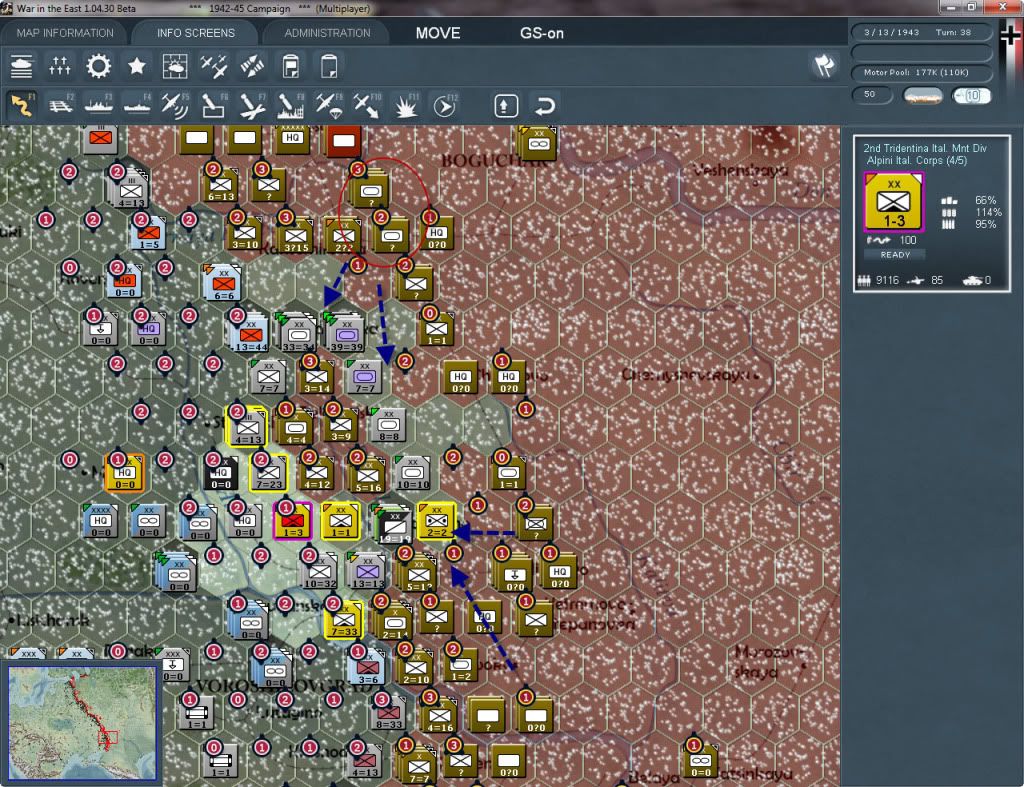Click the 85 guns count in unit panel
Image resolution: width=1024 pixels, height=787 pixels.
[x=926, y=280]
